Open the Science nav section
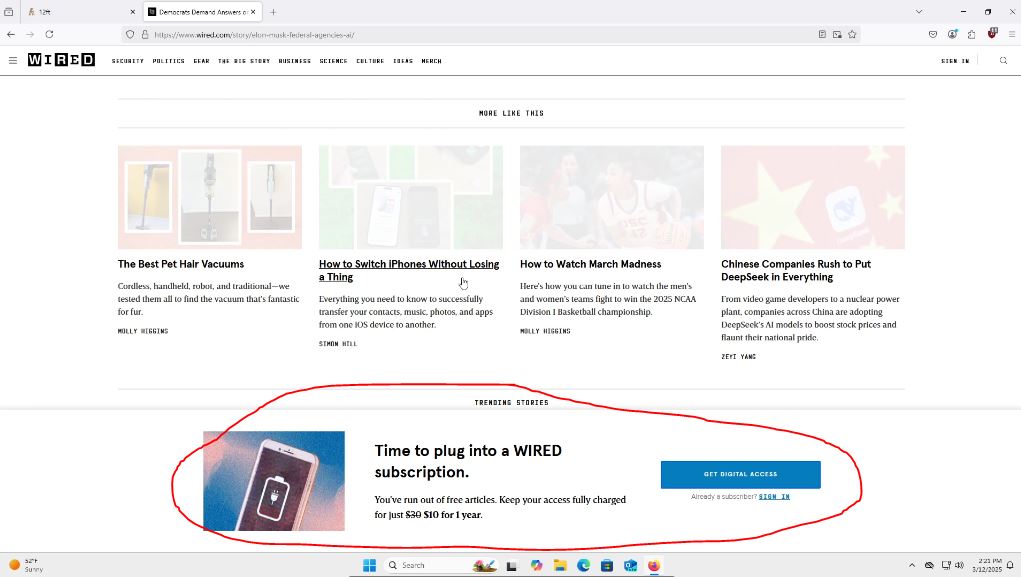Image resolution: width=1021 pixels, height=577 pixels. tap(333, 61)
